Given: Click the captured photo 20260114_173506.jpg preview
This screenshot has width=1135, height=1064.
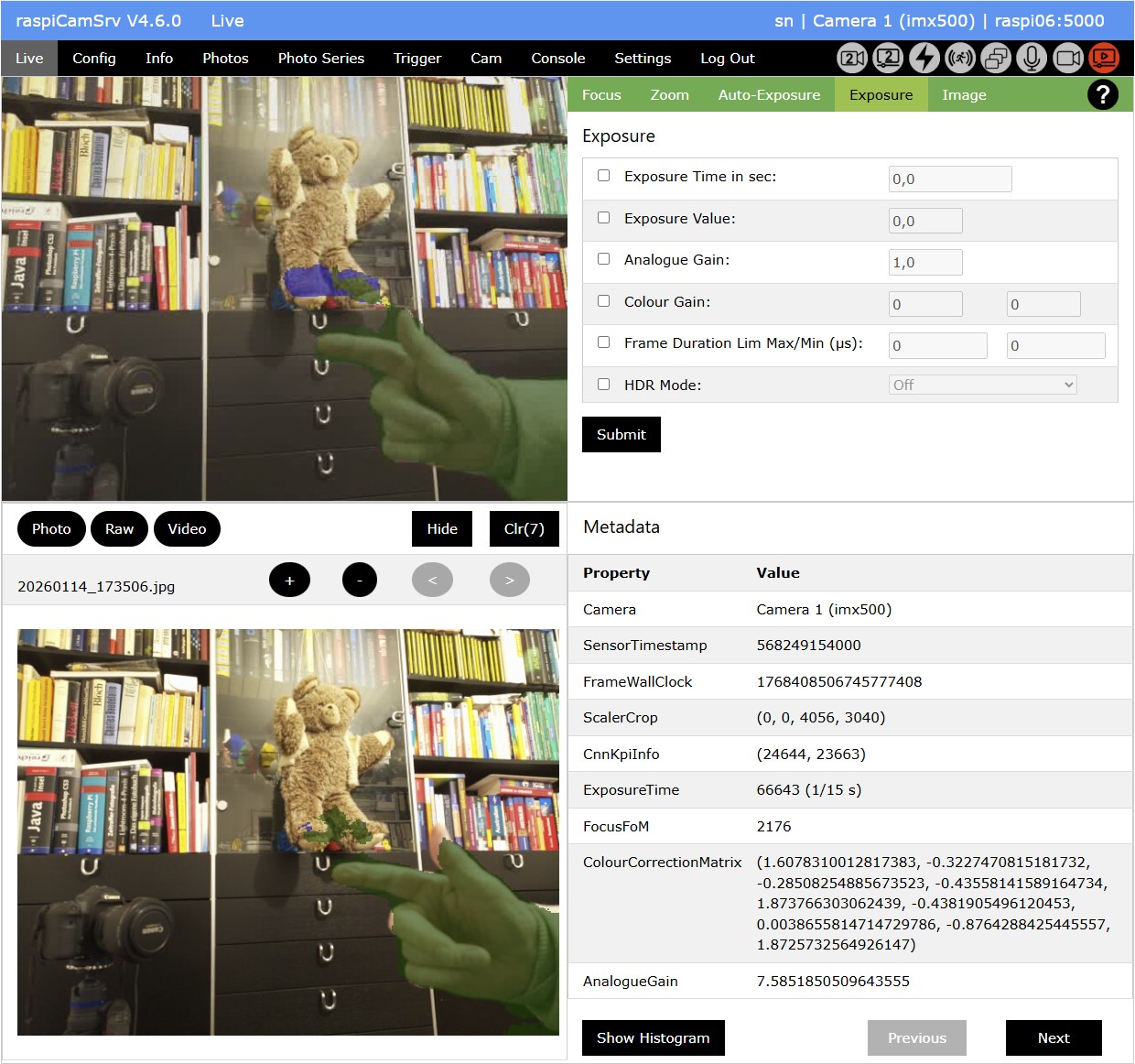Looking at the screenshot, I should 287,831.
